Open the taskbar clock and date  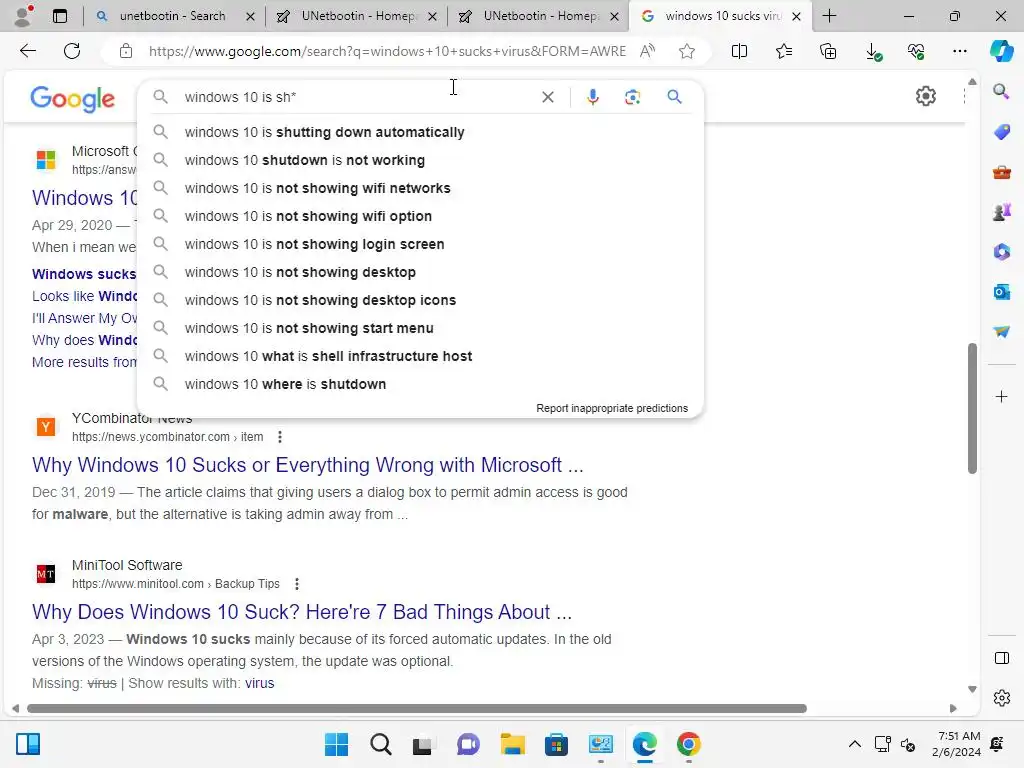tap(956, 744)
